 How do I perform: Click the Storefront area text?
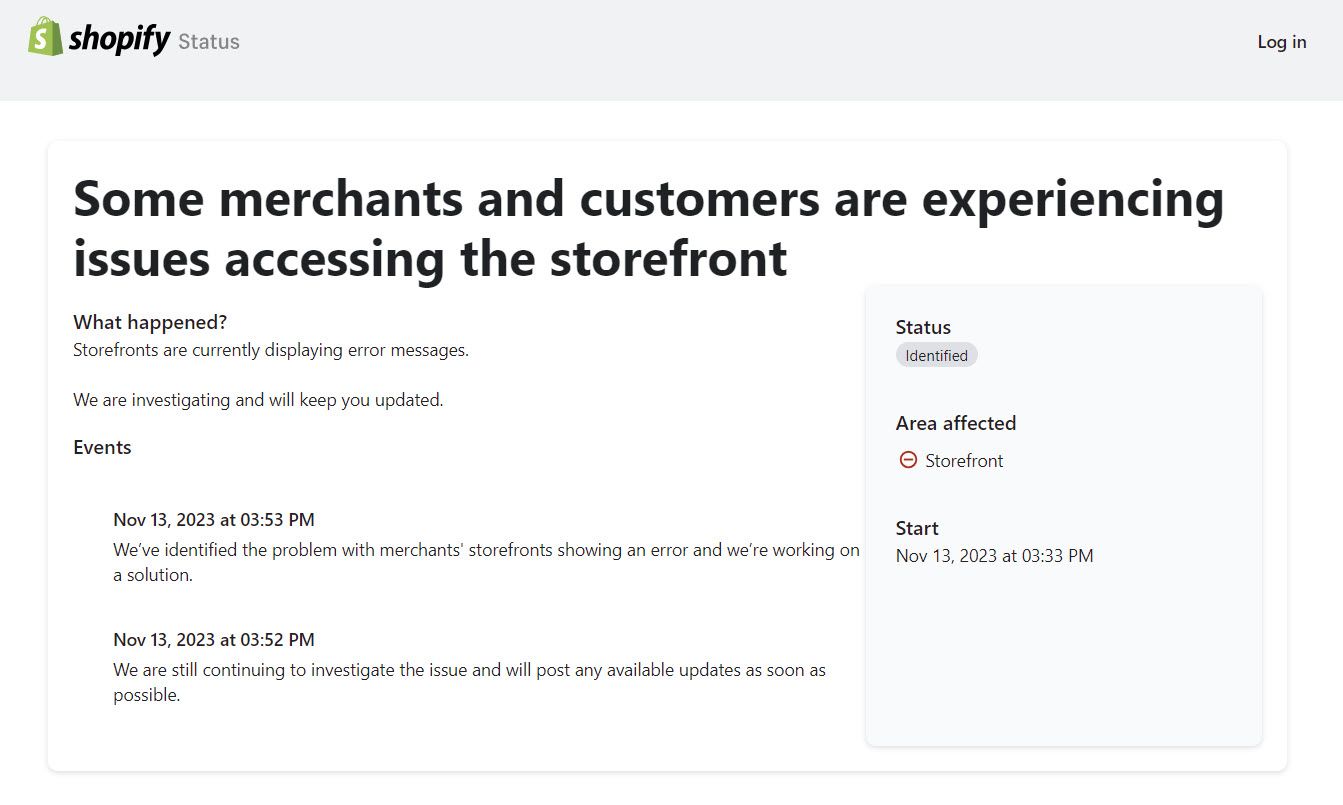pyautogui.click(x=964, y=461)
